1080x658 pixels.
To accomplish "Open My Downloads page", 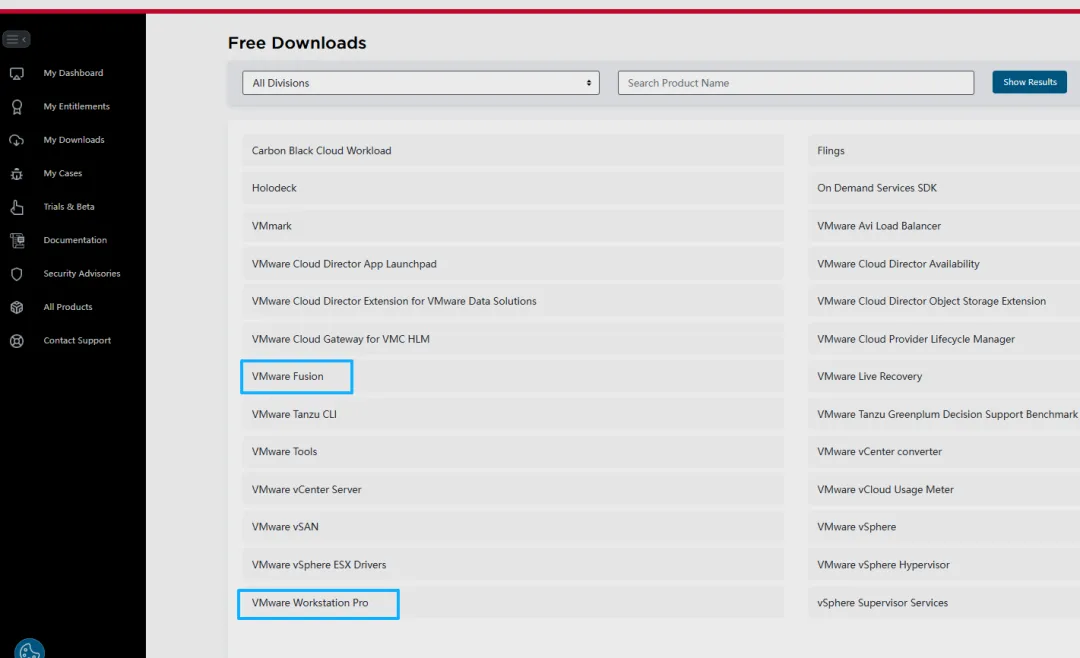I will coord(74,140).
